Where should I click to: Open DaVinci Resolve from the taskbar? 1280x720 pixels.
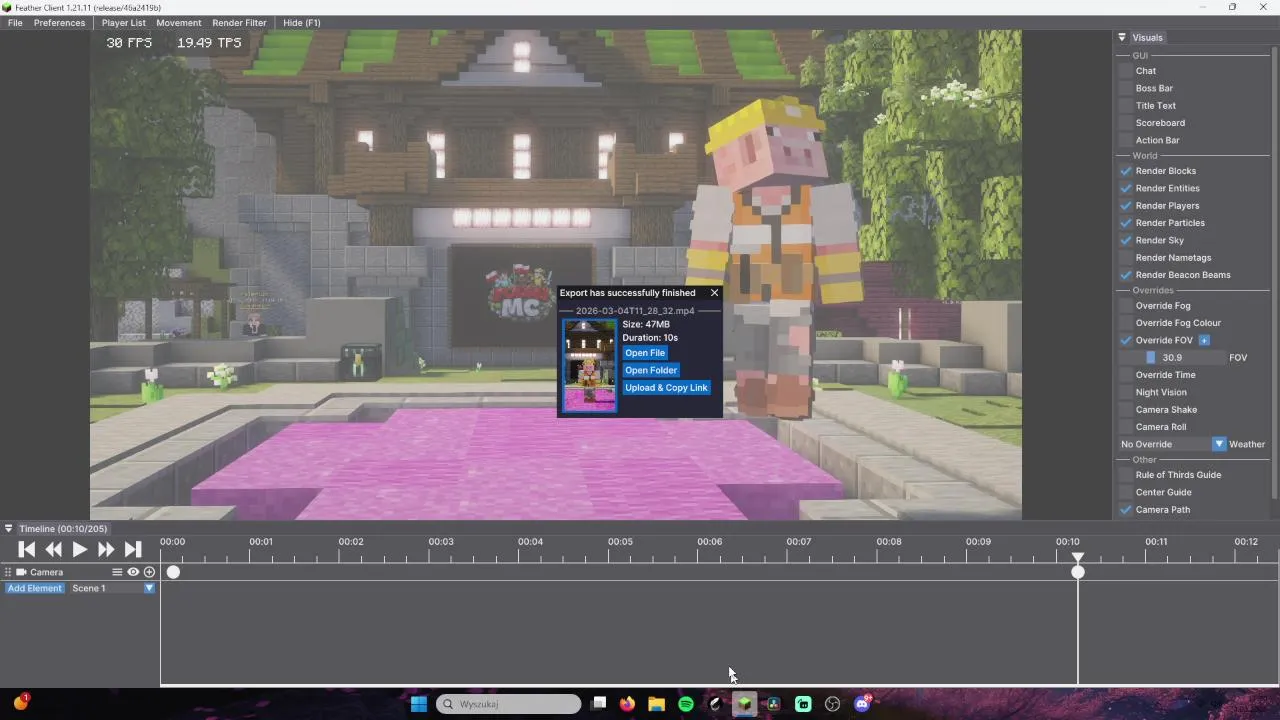coord(773,704)
